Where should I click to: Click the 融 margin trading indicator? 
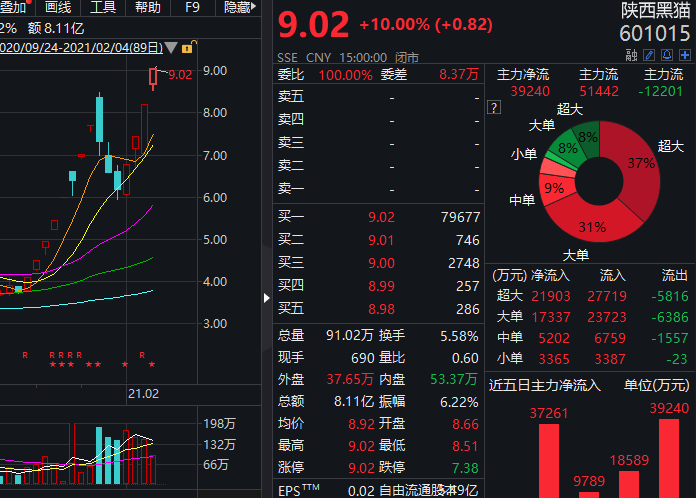(633, 55)
